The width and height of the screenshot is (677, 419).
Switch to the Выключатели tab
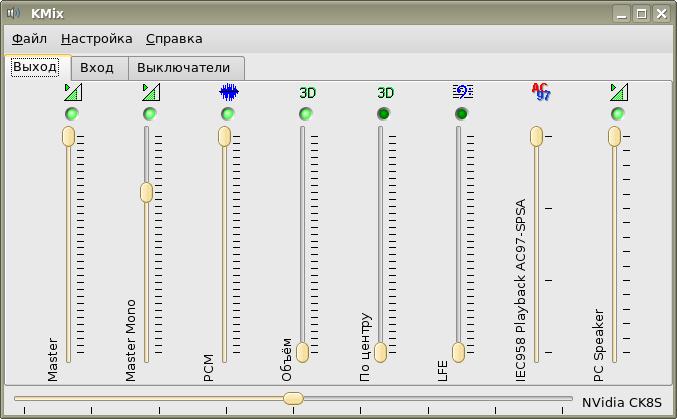point(186,68)
